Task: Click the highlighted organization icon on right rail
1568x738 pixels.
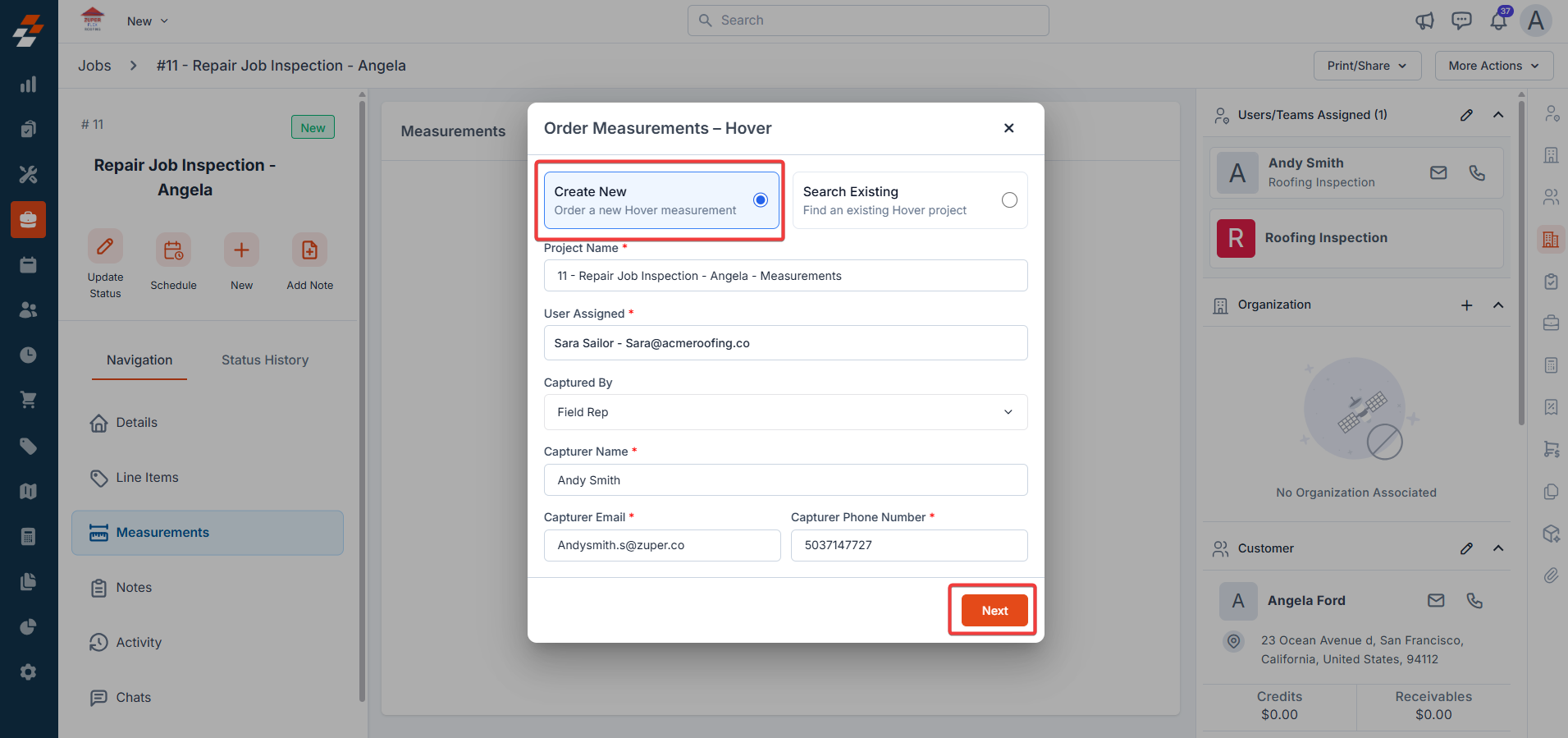Action: click(1551, 240)
